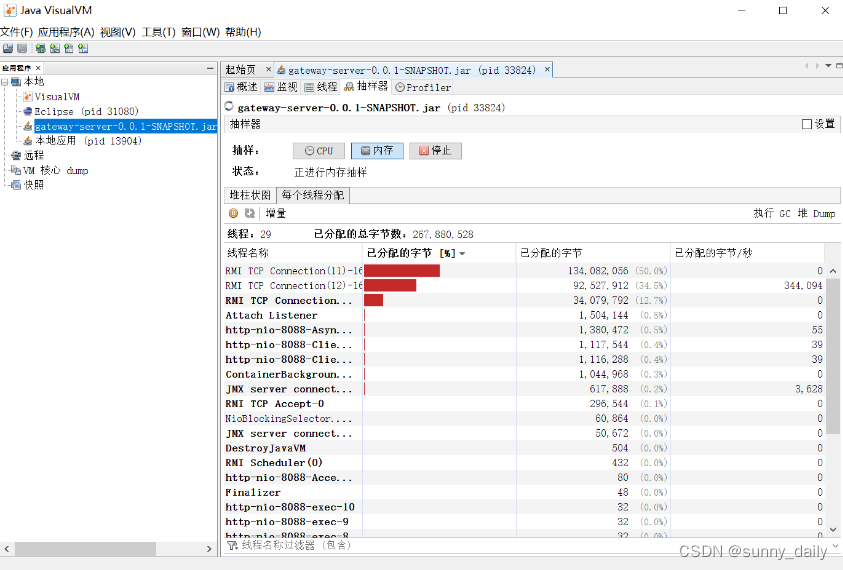Sort by the 线程名称 column header
The height and width of the screenshot is (570, 843).
tap(293, 253)
